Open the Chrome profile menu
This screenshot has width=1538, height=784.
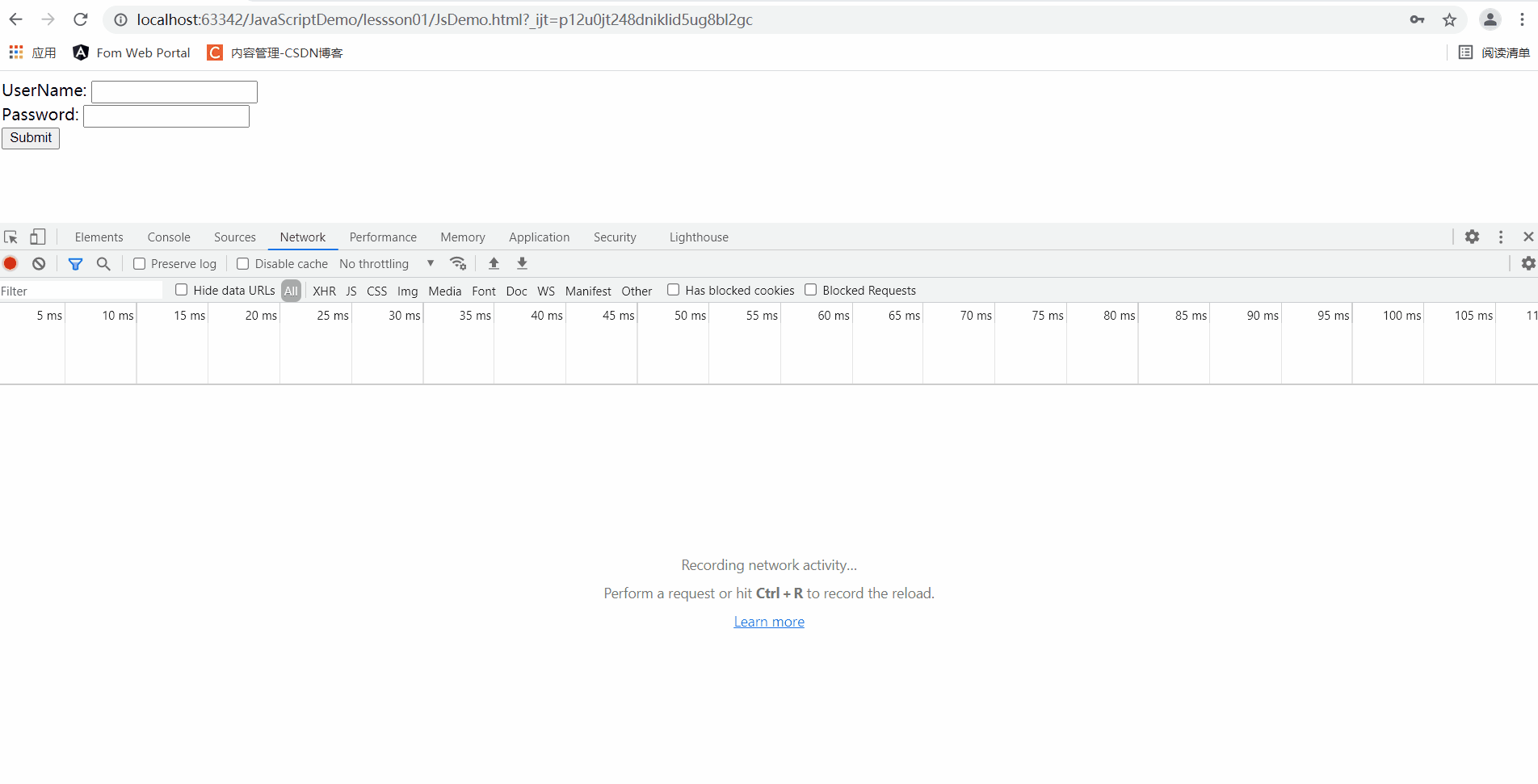(1490, 19)
